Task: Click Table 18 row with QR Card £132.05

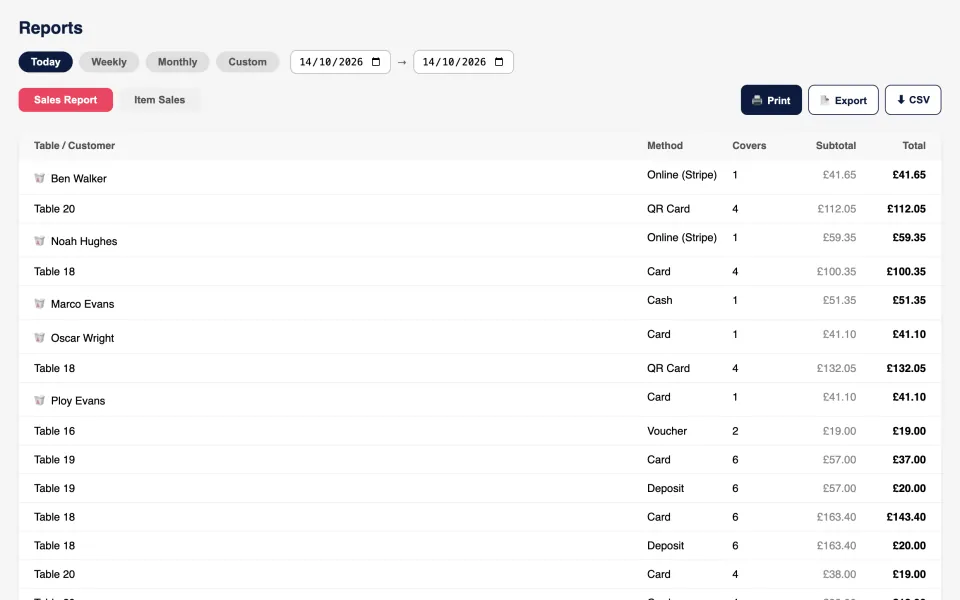Action: [480, 368]
